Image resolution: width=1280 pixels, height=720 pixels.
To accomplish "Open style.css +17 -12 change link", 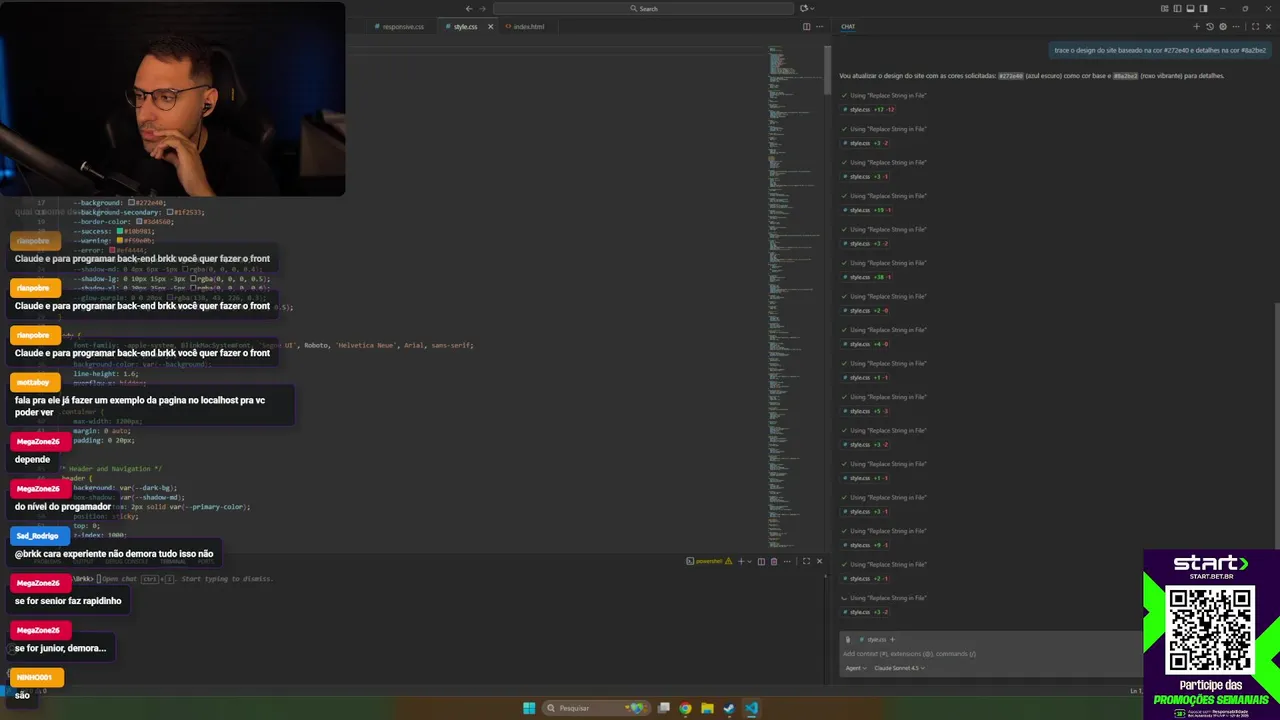I will click(x=868, y=110).
